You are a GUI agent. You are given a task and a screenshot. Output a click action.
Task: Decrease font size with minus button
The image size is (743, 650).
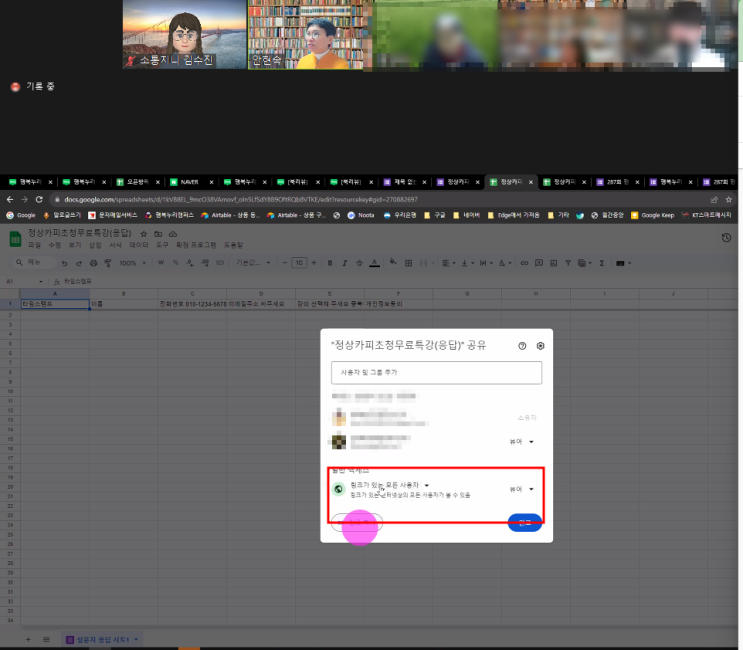[284, 263]
